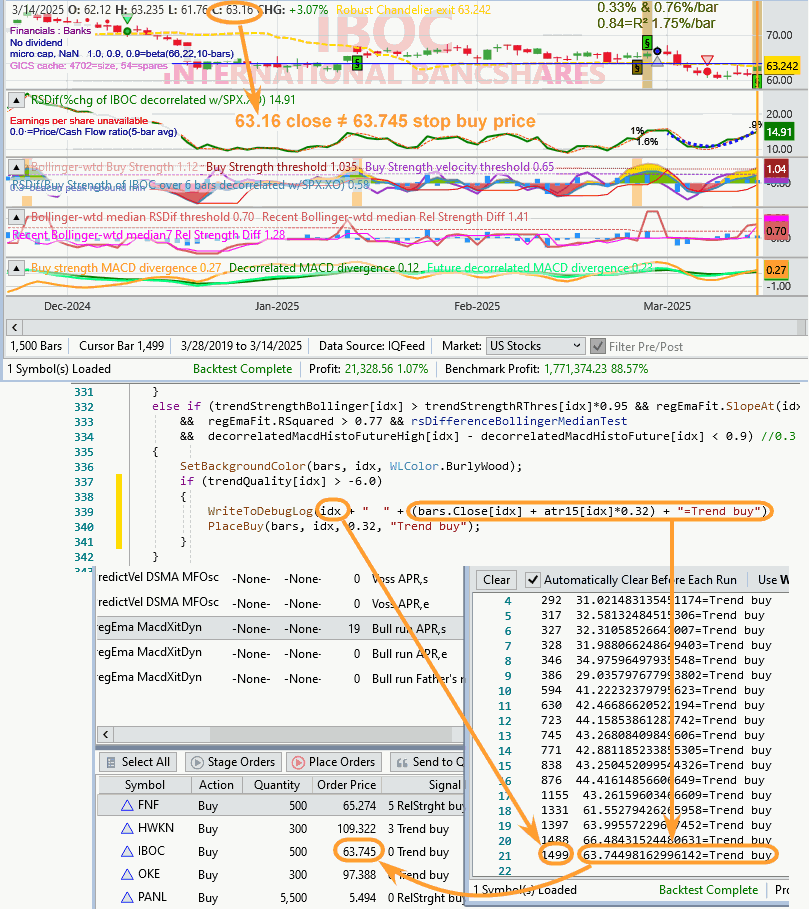The image size is (809, 909).
Task: Click the Place Orders button
Action: 333,762
